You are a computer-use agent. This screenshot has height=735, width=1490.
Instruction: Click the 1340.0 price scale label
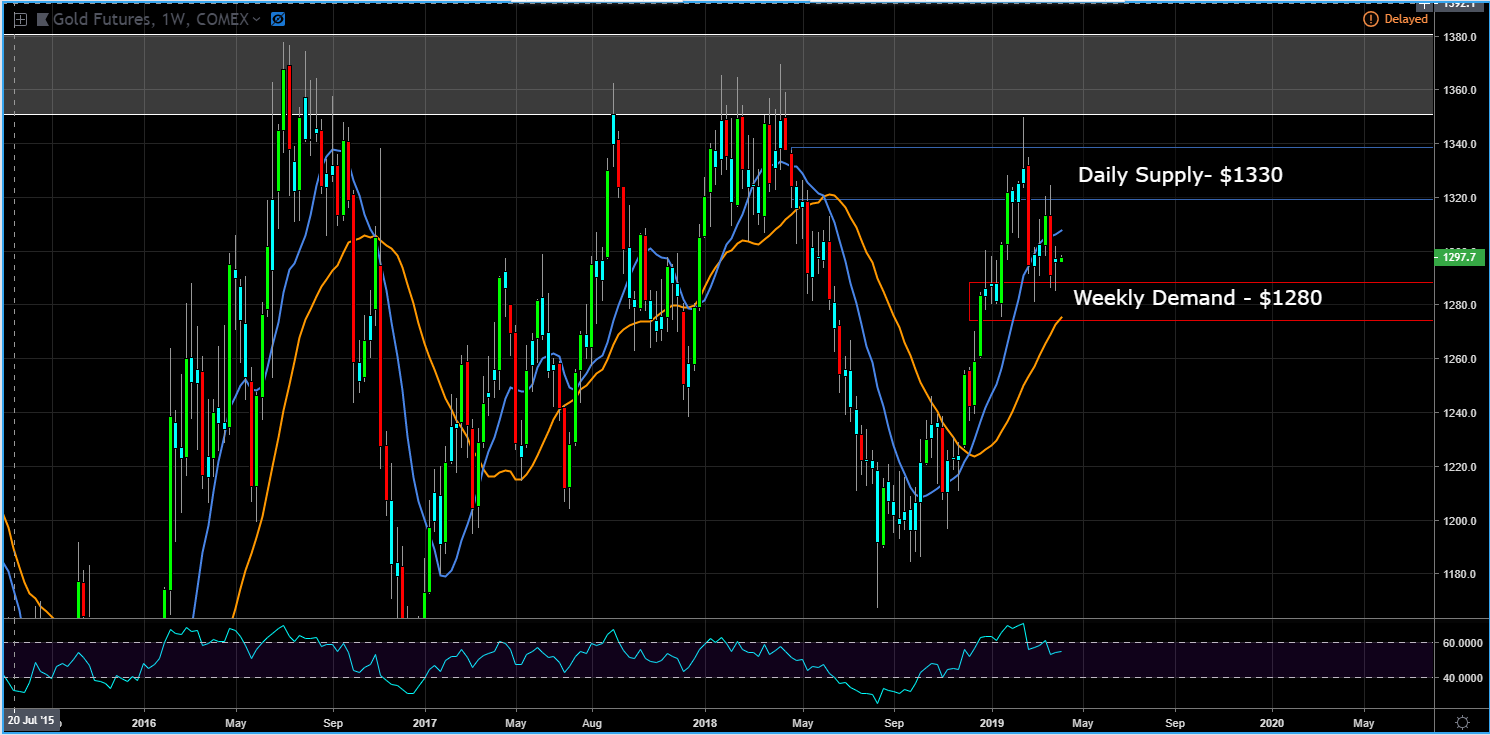(x=1459, y=144)
